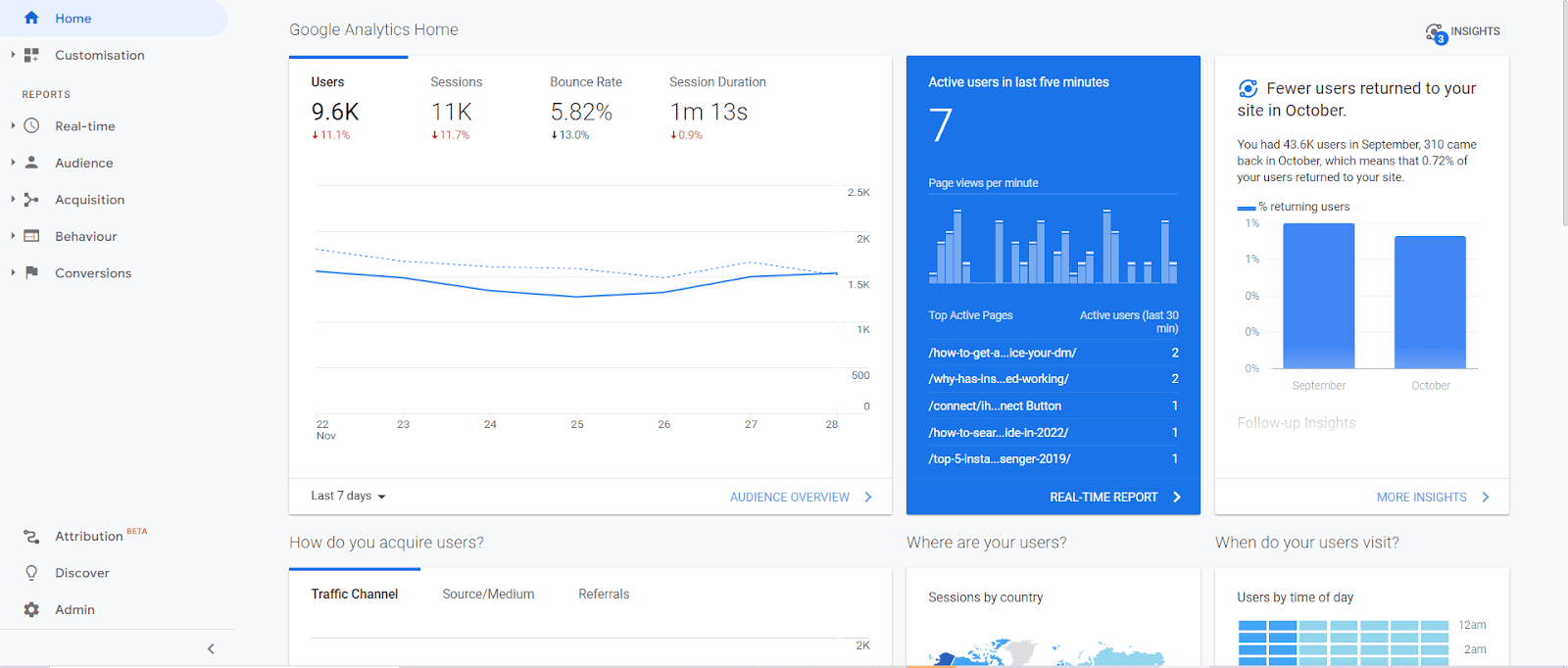Switch to the Source/Medium tab

tap(488, 594)
